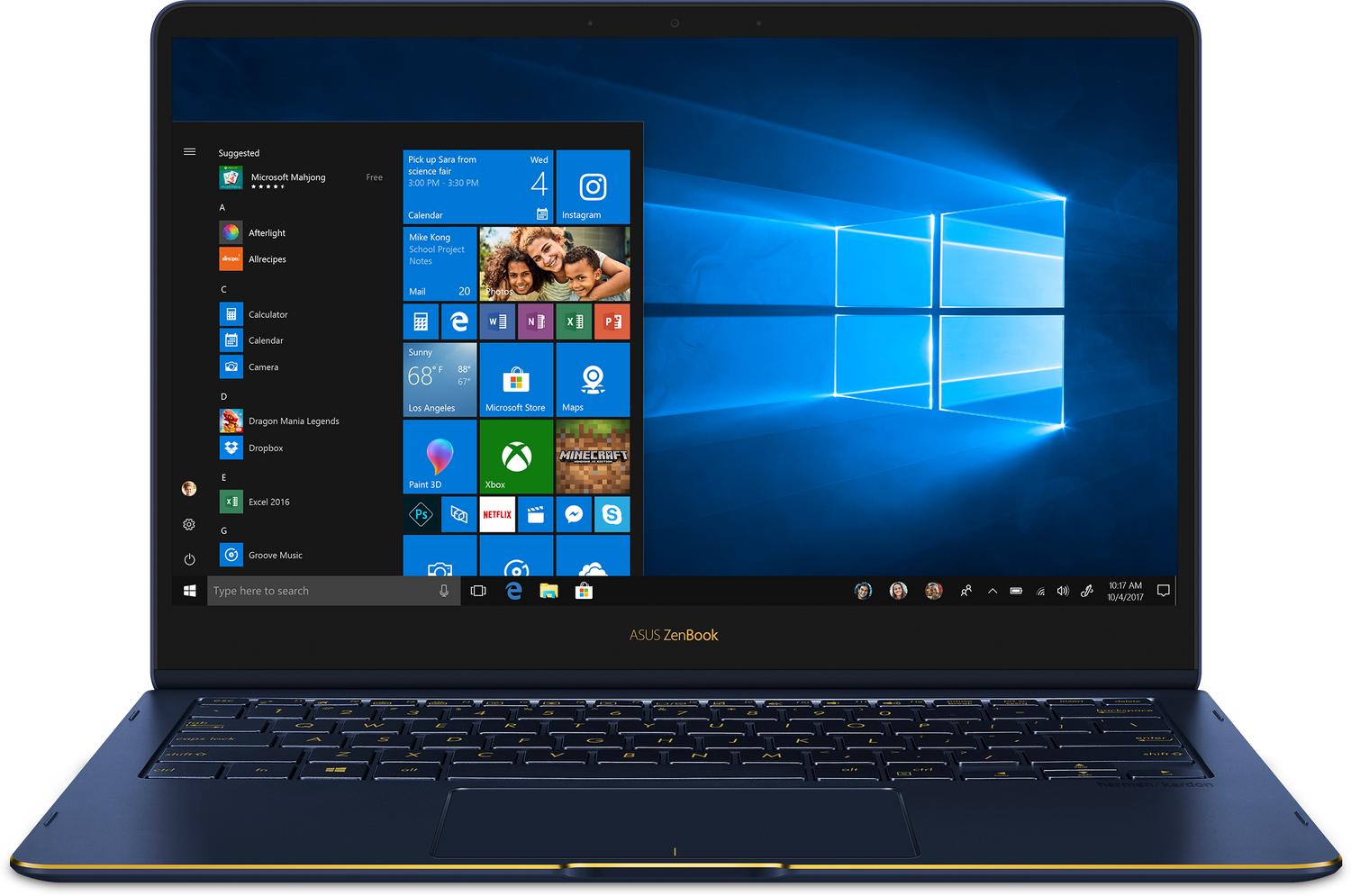
Task: Open the Netflix tile
Action: coord(497,515)
